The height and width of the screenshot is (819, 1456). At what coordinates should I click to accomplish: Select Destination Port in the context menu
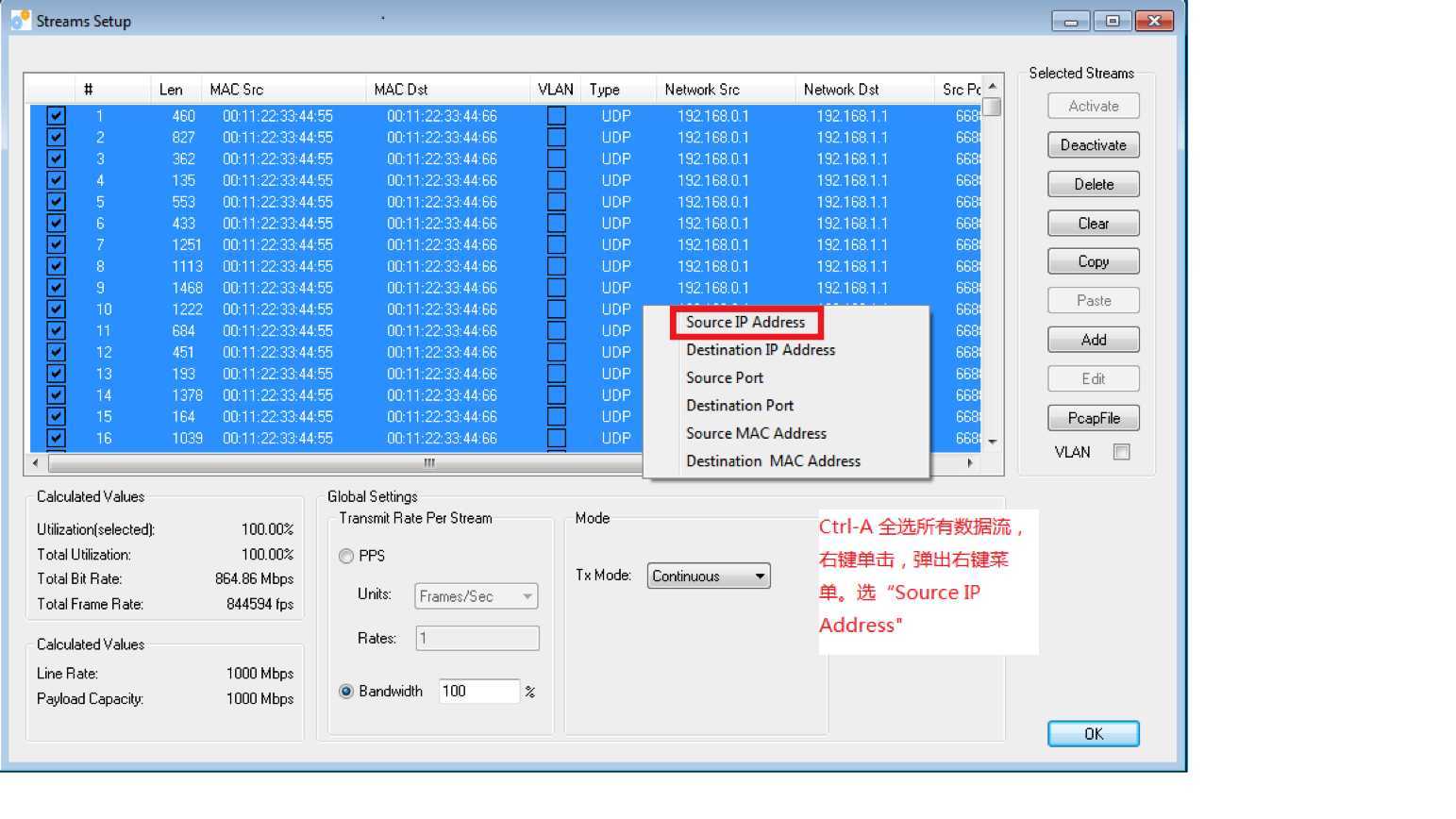[740, 406]
